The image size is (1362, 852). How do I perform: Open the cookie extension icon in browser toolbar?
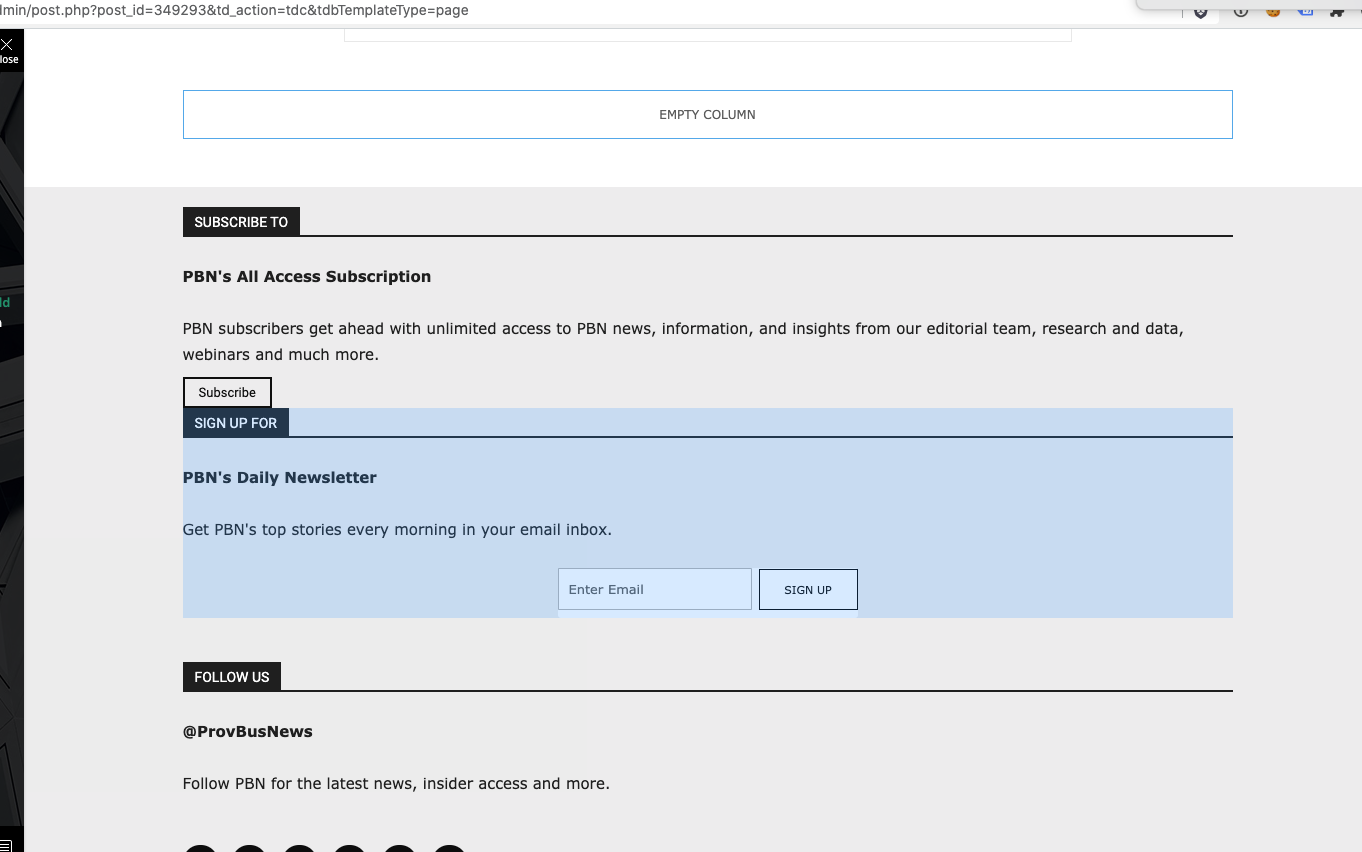(1273, 11)
